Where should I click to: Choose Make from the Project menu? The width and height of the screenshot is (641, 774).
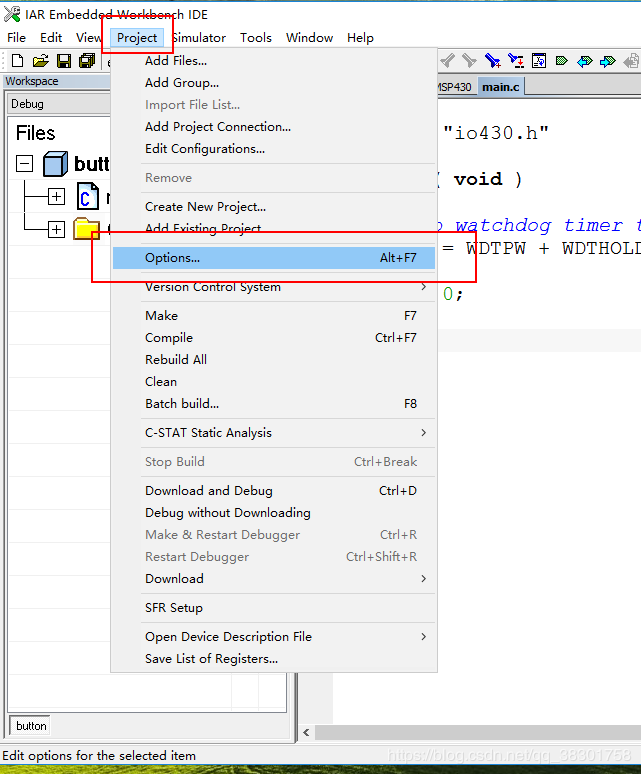pos(274,316)
